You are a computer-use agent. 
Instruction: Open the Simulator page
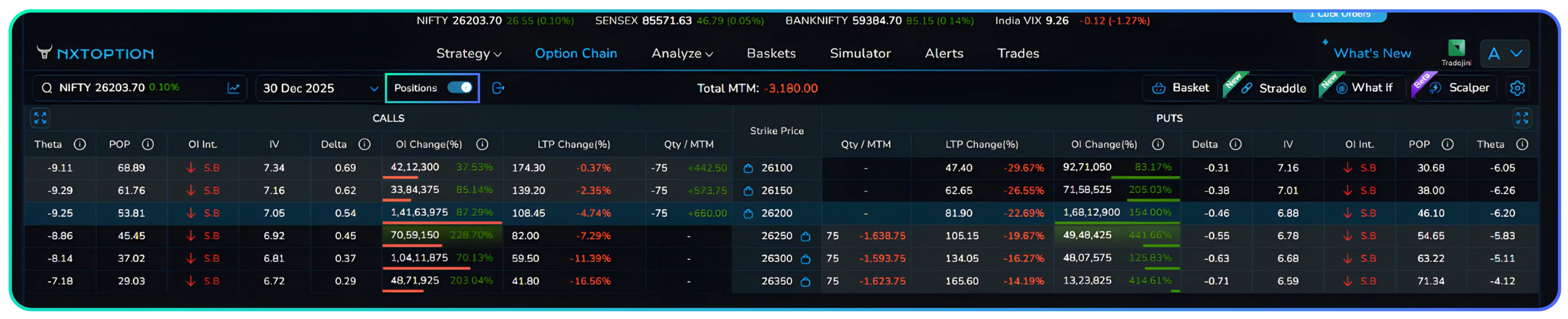[x=860, y=54]
